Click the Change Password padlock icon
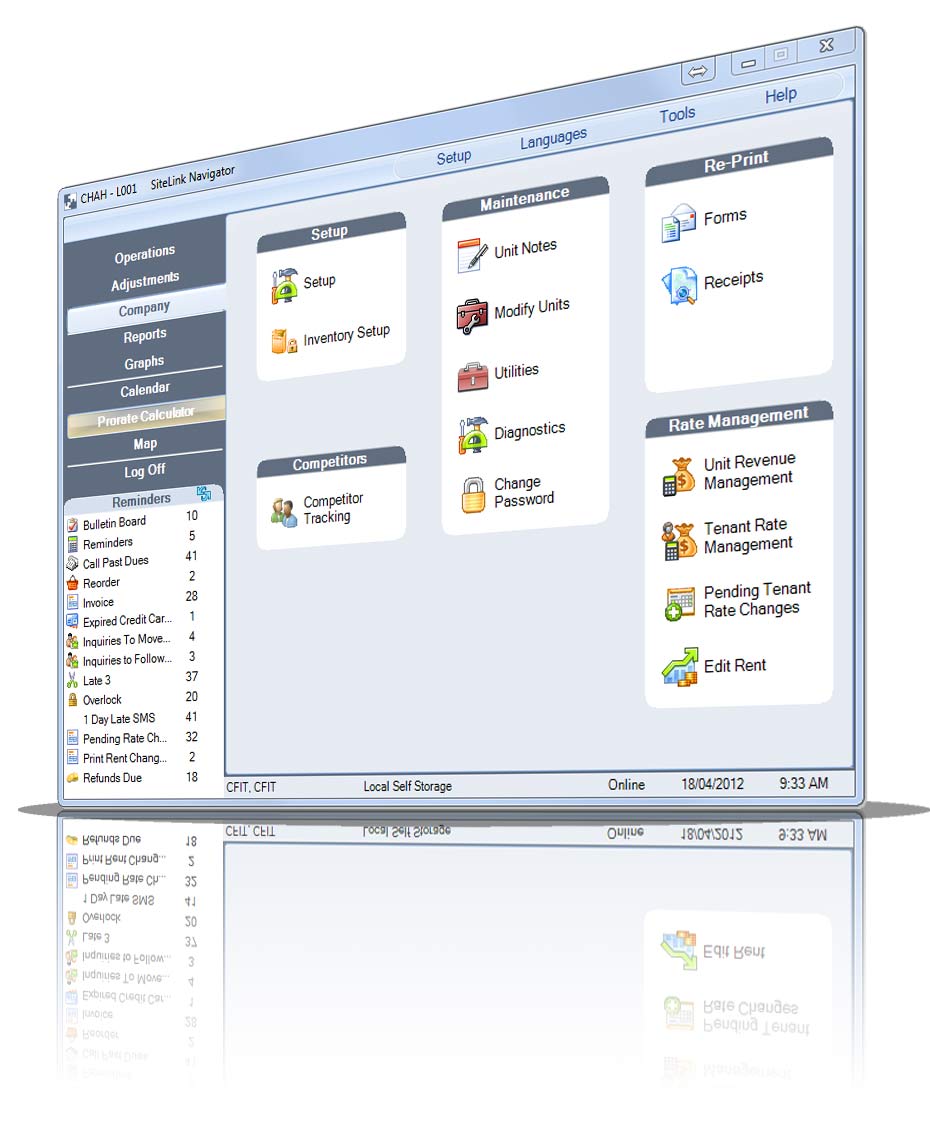The image size is (930, 1148). (473, 494)
